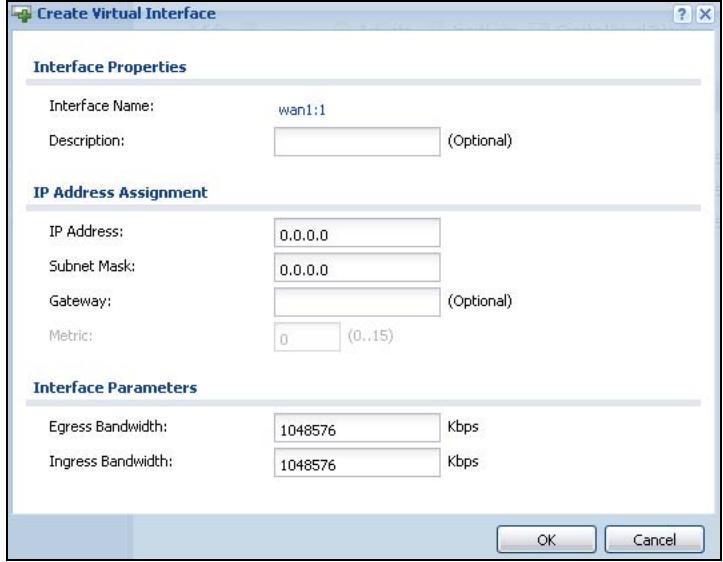Viewport: 723px width, 562px height.
Task: Click the Egress Bandwidth label
Action: pos(108,427)
